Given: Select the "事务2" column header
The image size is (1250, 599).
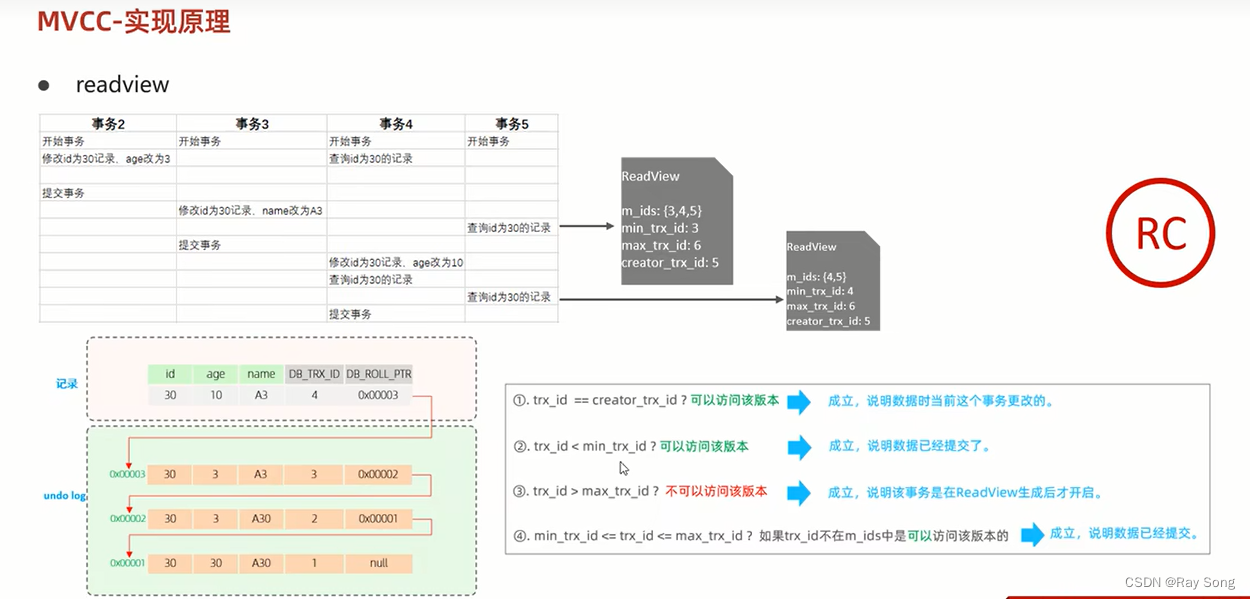Looking at the screenshot, I should point(107,124).
